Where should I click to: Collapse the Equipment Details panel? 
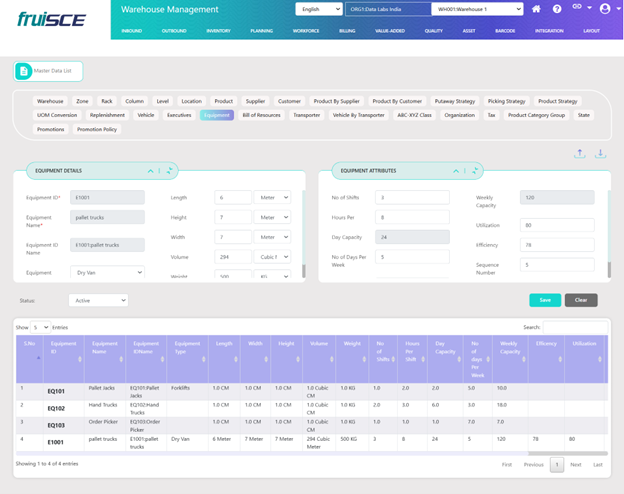point(150,171)
